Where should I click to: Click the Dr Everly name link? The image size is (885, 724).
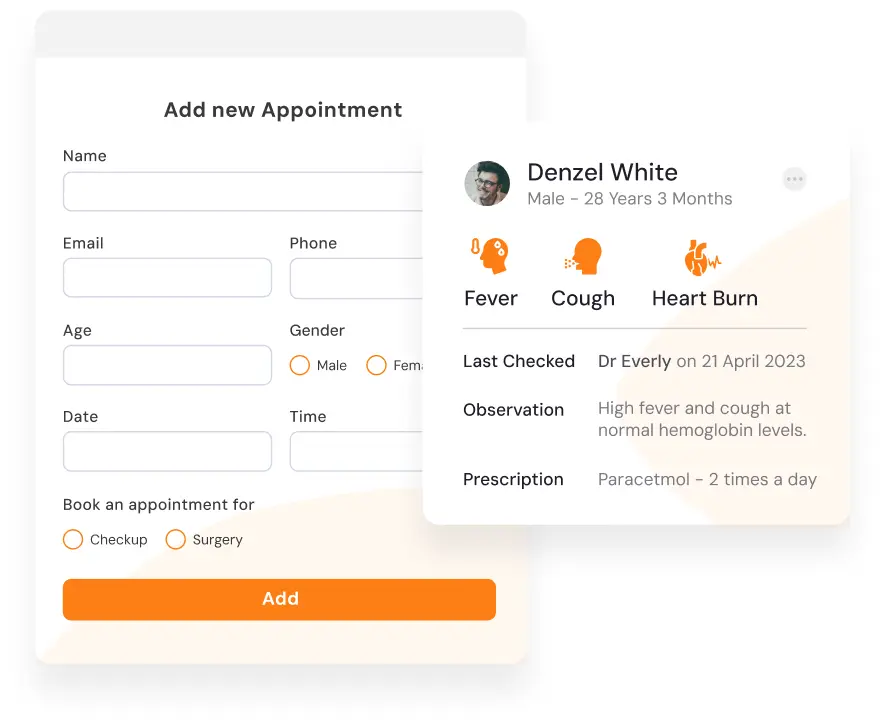point(634,361)
